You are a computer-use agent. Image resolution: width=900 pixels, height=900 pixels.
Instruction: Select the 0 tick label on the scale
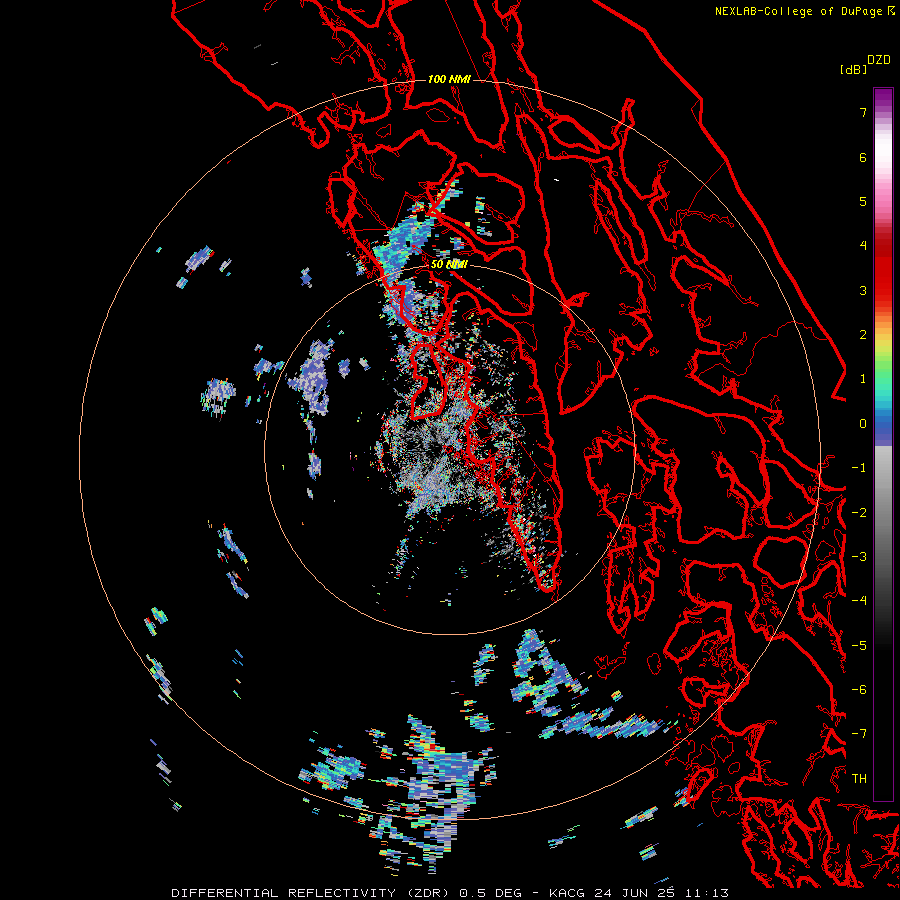(863, 424)
